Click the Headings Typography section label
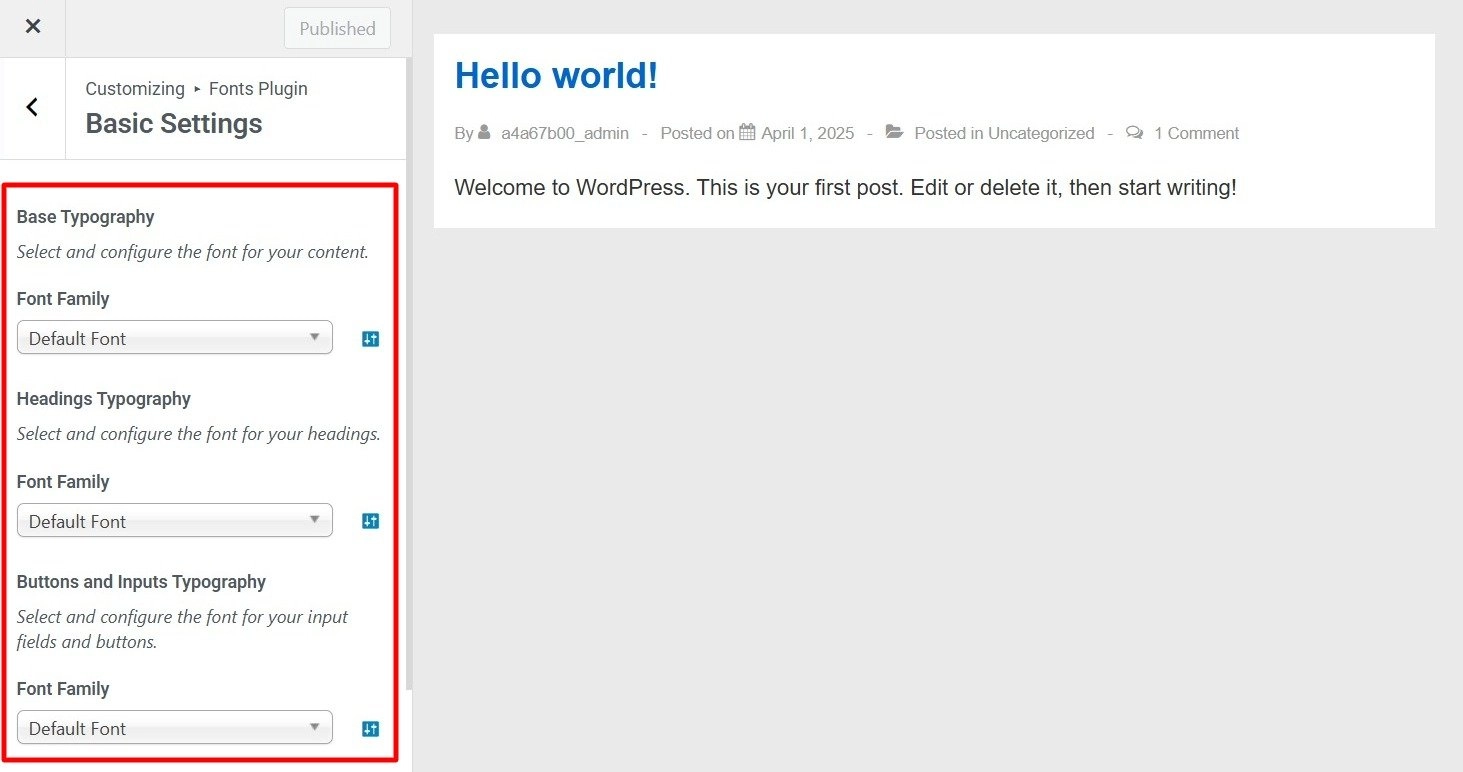1463x772 pixels. (104, 399)
